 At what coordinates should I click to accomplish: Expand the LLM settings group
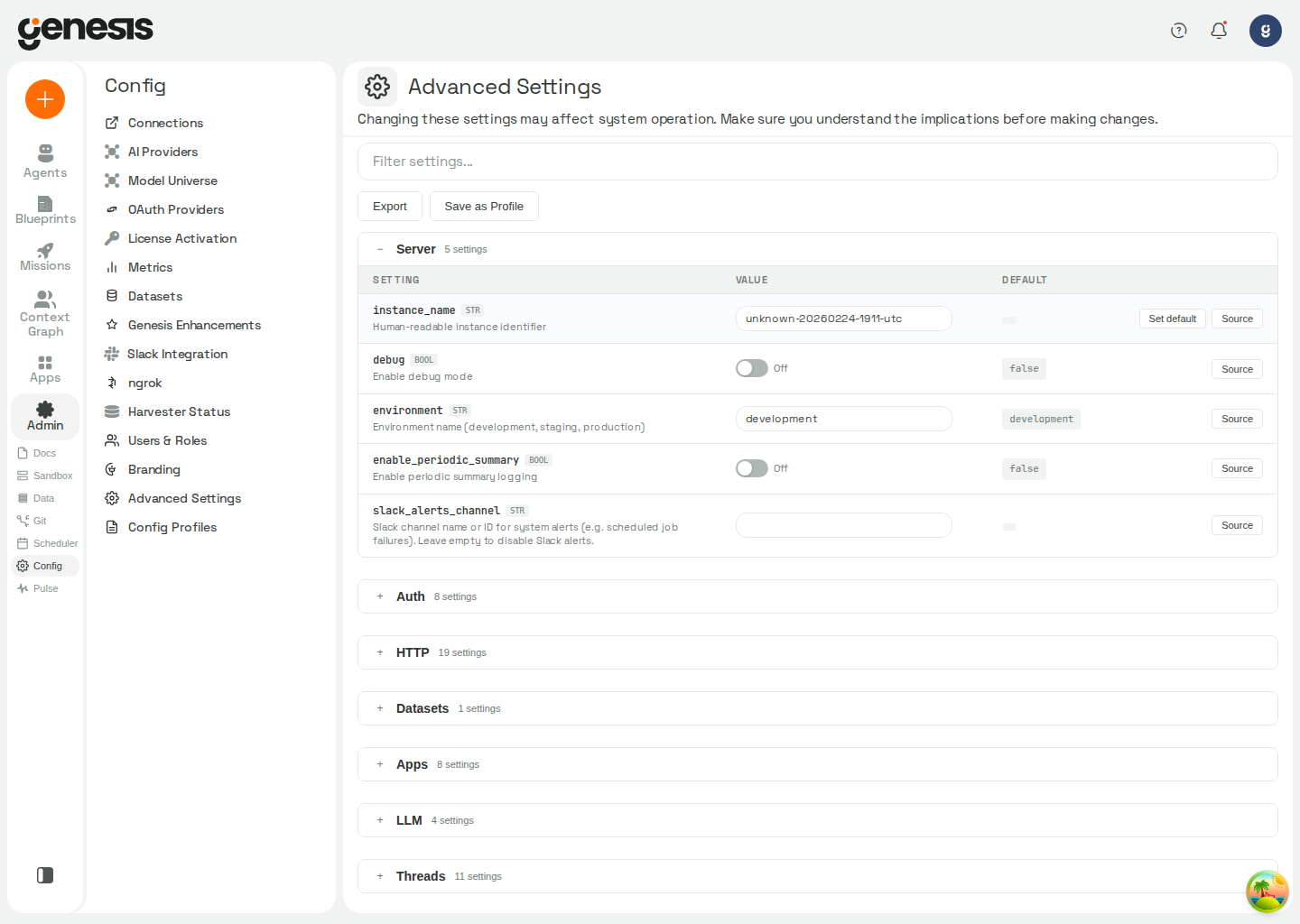tap(817, 820)
